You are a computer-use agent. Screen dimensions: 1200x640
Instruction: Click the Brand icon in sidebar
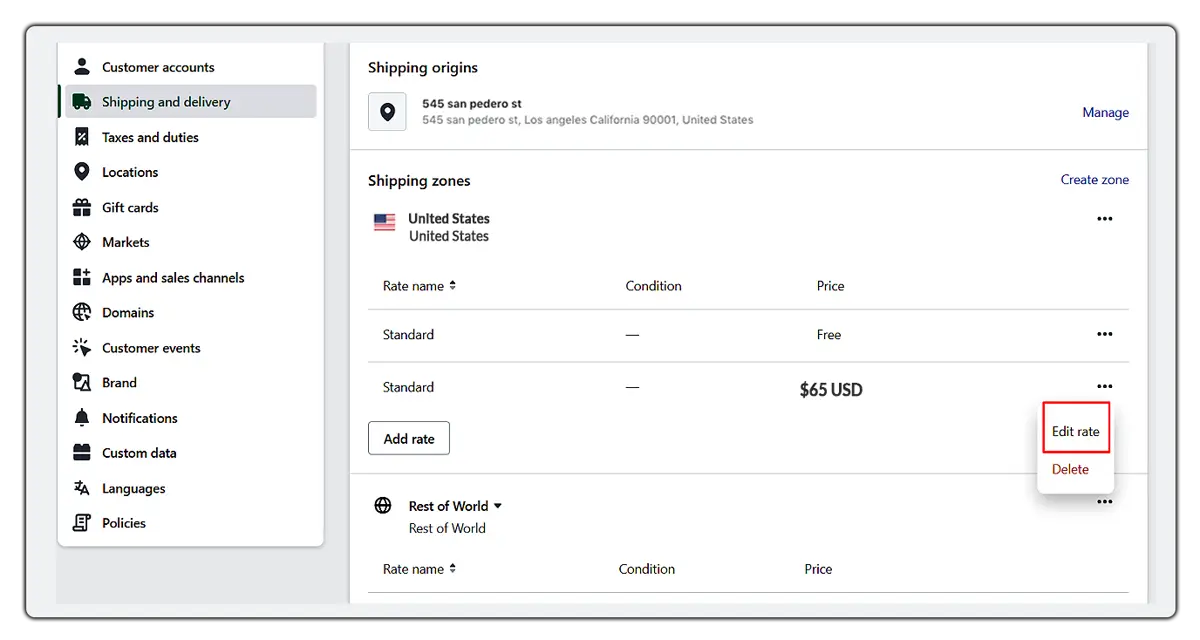pyautogui.click(x=82, y=382)
